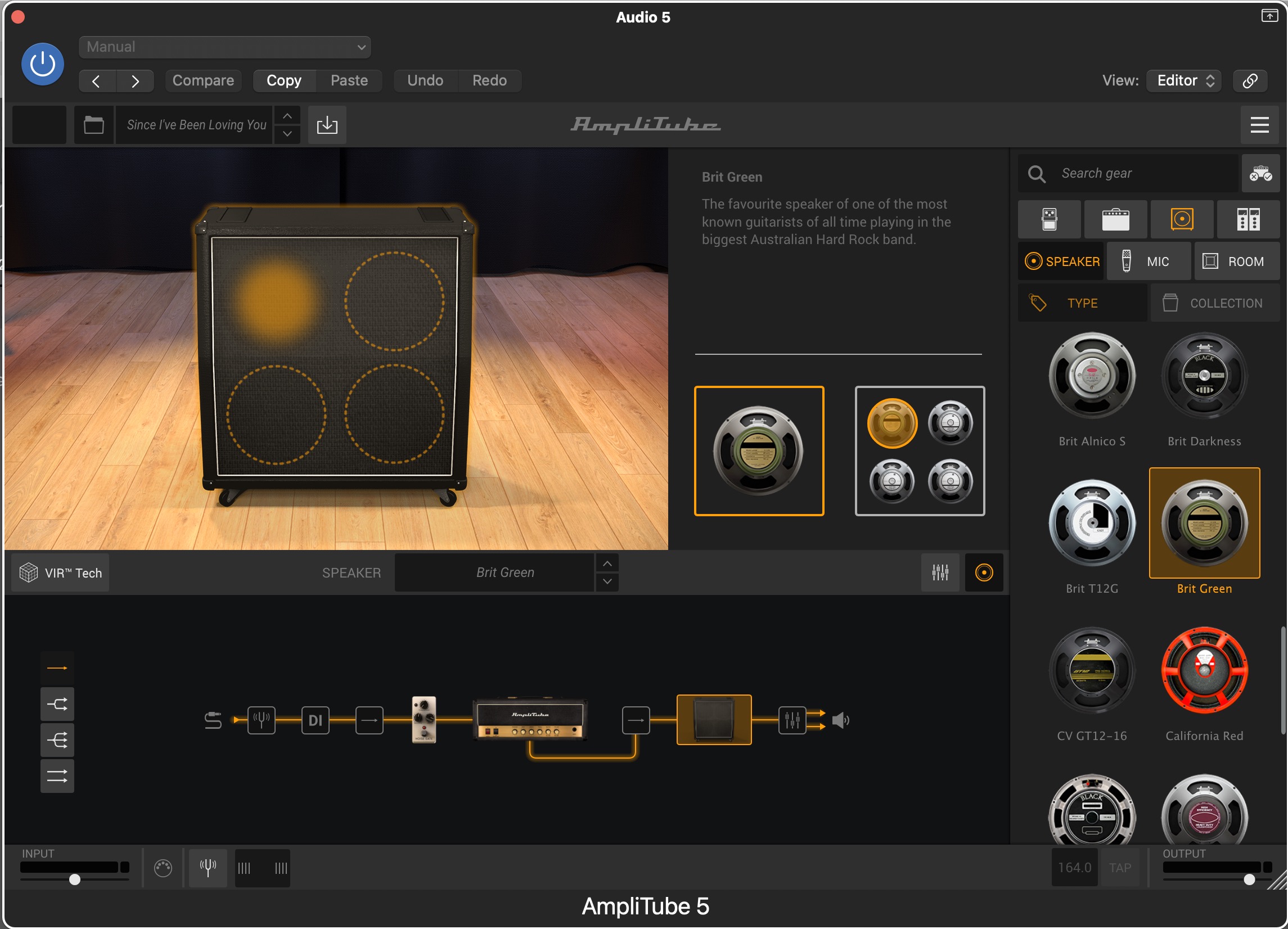Image resolution: width=1288 pixels, height=929 pixels.
Task: Select the three-way split signal routing
Action: [57, 741]
